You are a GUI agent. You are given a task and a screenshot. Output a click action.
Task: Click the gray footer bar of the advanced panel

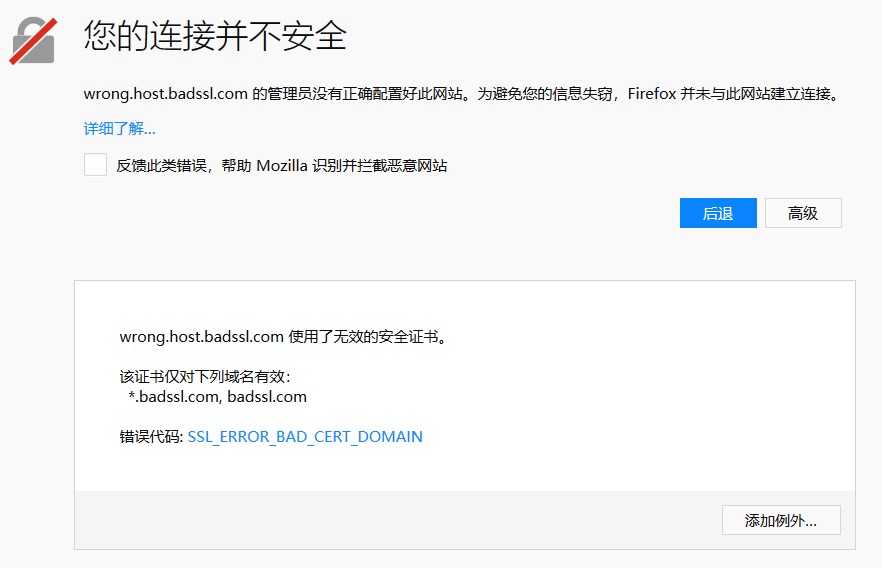point(400,520)
